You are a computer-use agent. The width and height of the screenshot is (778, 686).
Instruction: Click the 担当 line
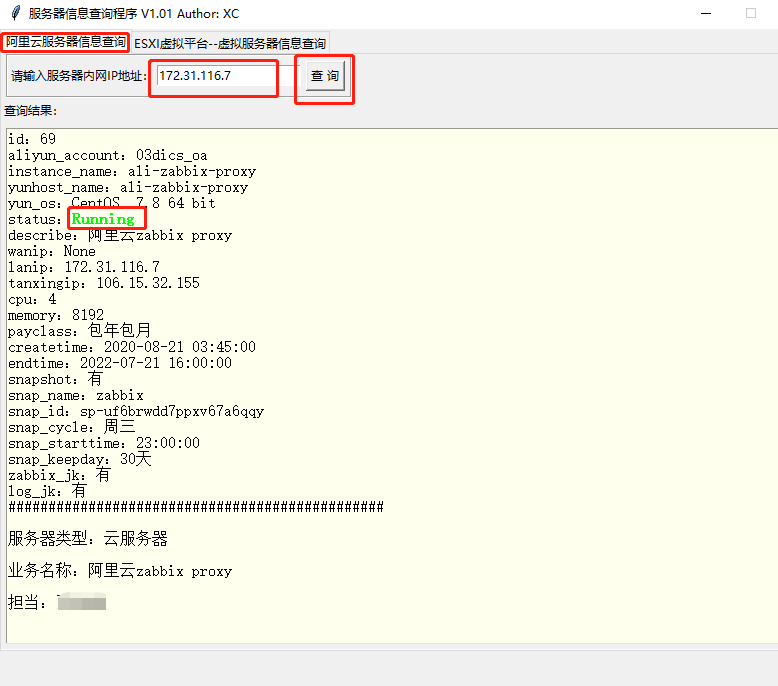[57, 602]
